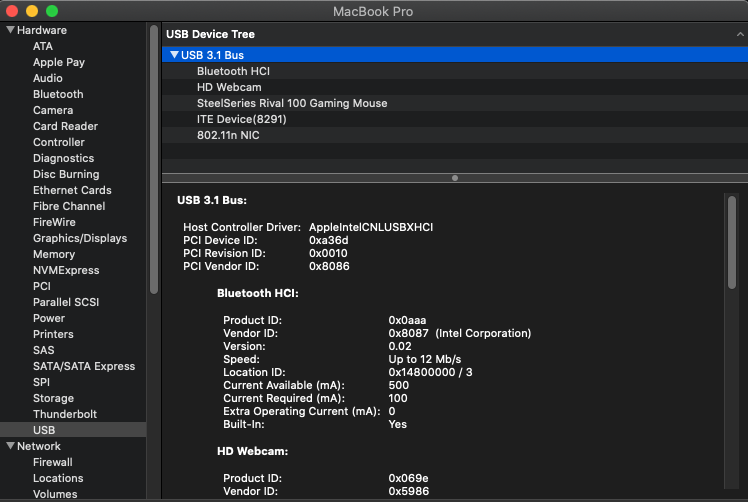Image resolution: width=748 pixels, height=502 pixels.
Task: Click the split pane divider handle
Action: pos(455,178)
